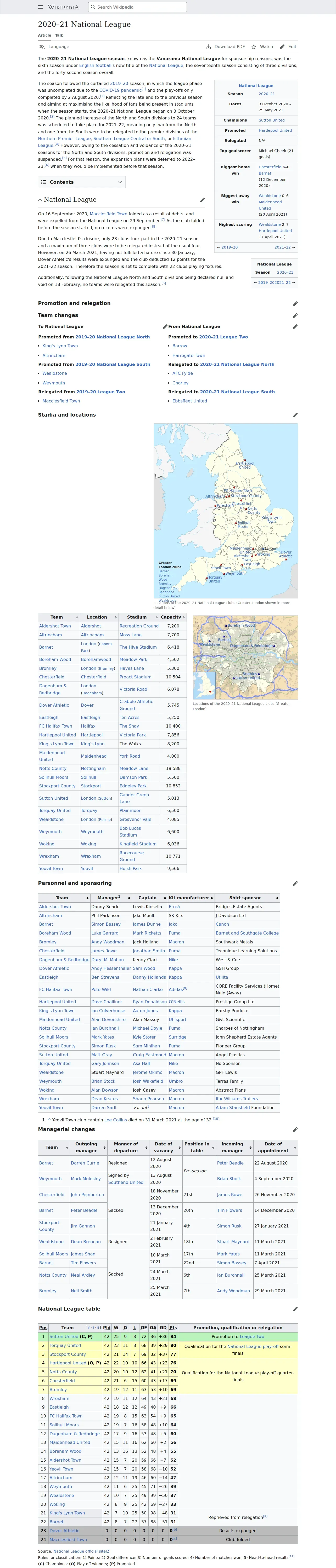Sort managerial changes by Incoming manager

click(x=234, y=1148)
